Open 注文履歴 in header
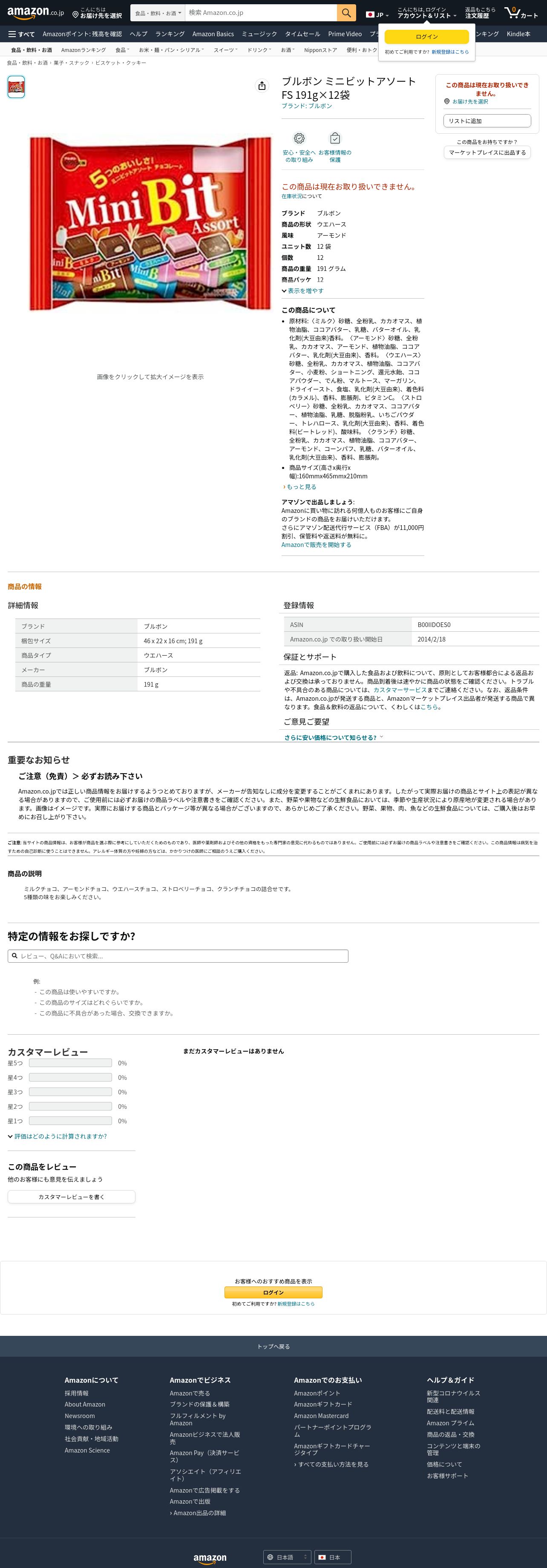The width and height of the screenshot is (547, 1568). click(480, 13)
